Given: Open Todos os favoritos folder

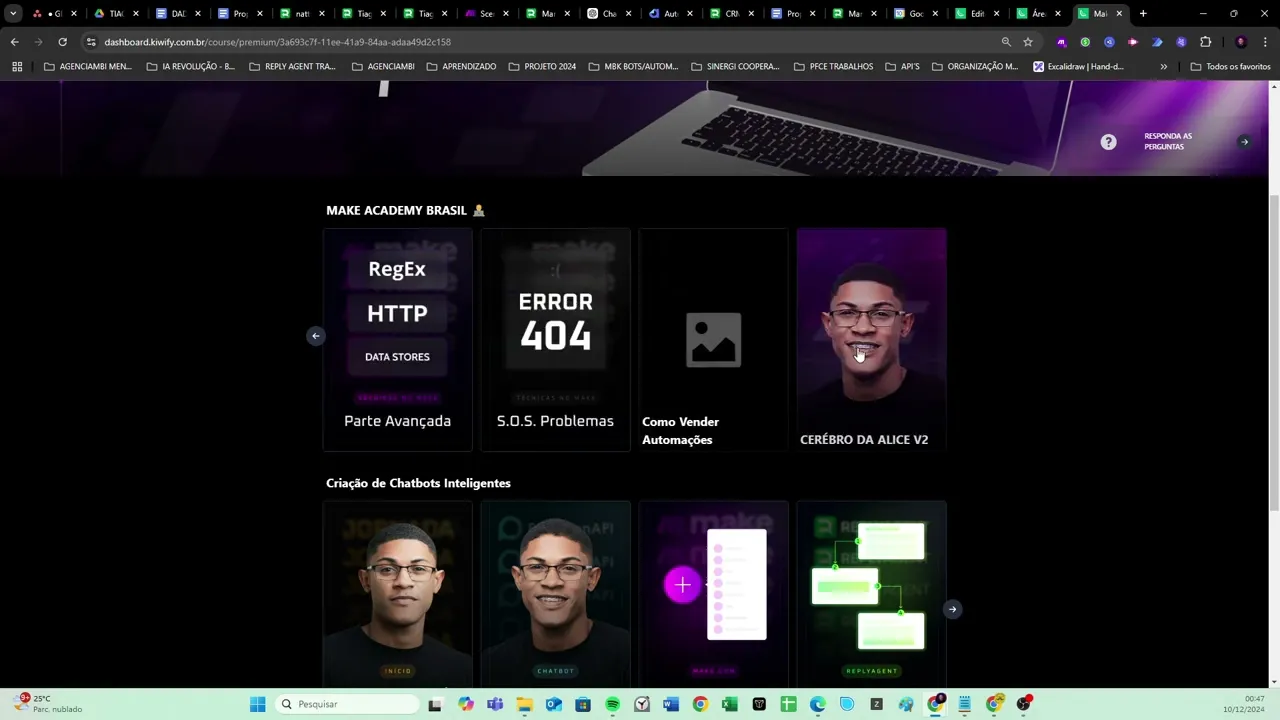Looking at the screenshot, I should click(x=1231, y=66).
